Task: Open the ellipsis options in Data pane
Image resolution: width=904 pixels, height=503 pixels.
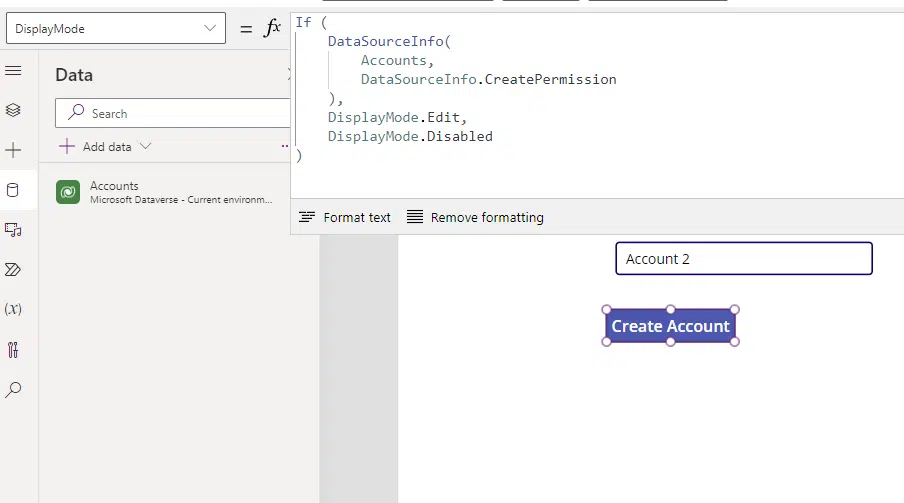Action: tap(285, 147)
